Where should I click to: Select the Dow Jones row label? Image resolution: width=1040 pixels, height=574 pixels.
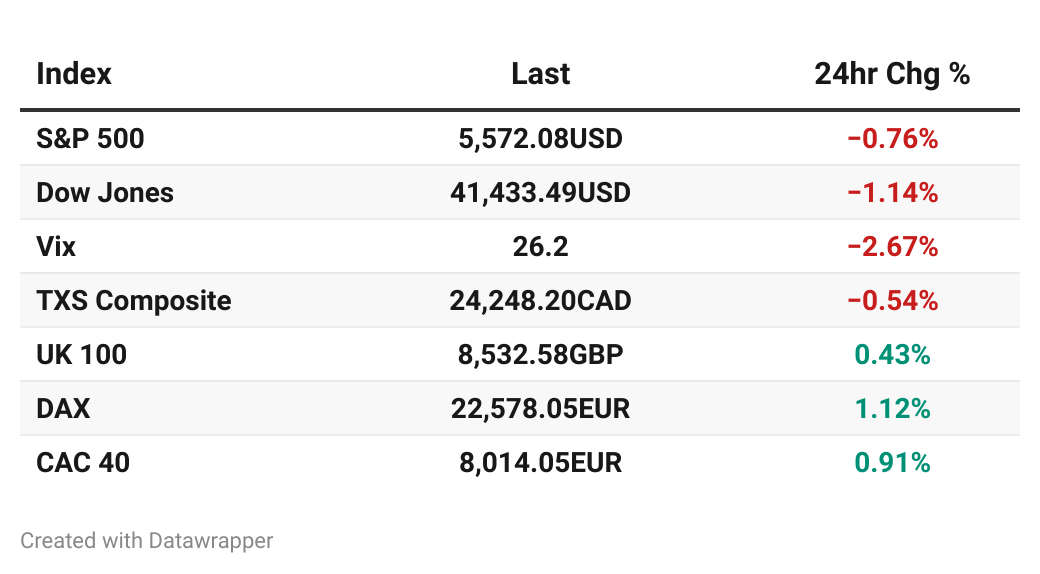click(x=105, y=192)
